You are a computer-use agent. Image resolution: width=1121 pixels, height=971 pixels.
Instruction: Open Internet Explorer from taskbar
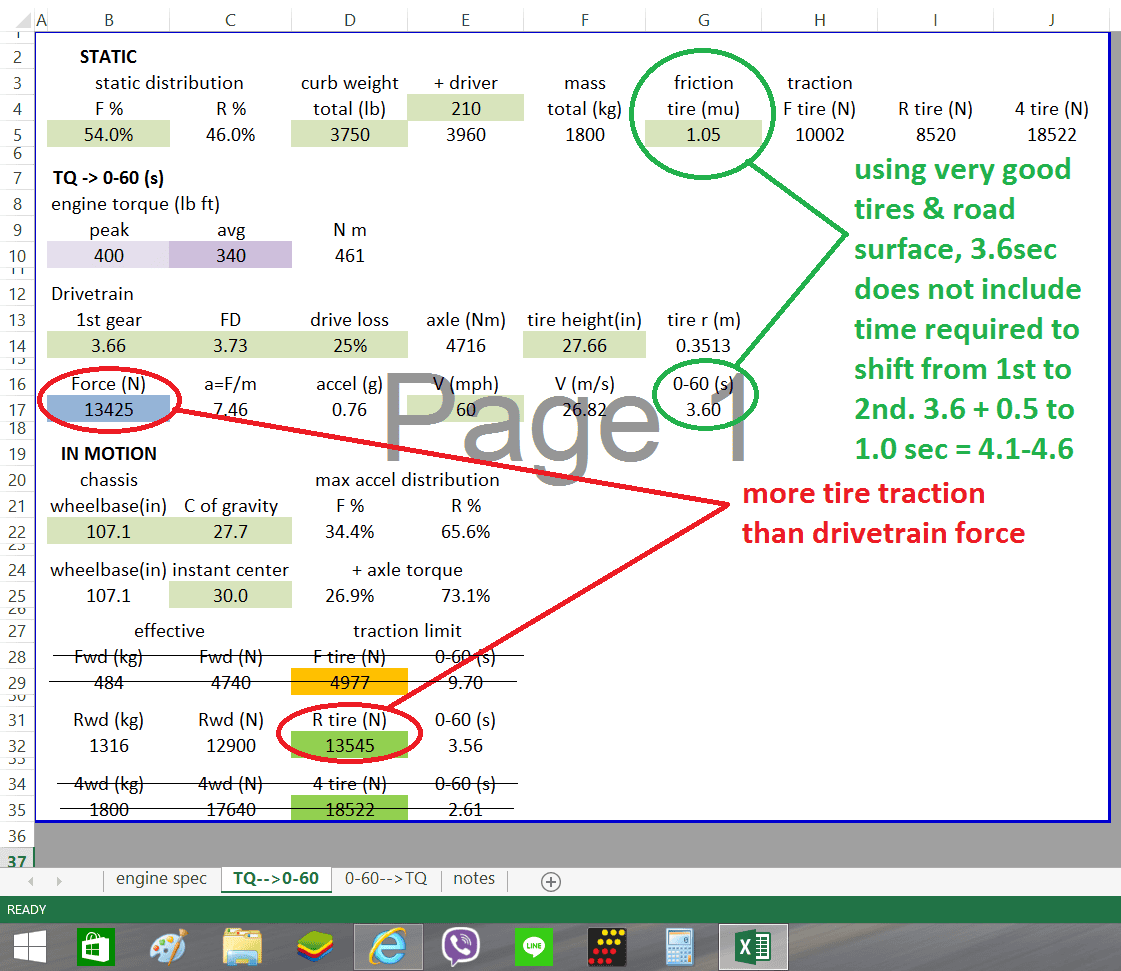pyautogui.click(x=388, y=947)
